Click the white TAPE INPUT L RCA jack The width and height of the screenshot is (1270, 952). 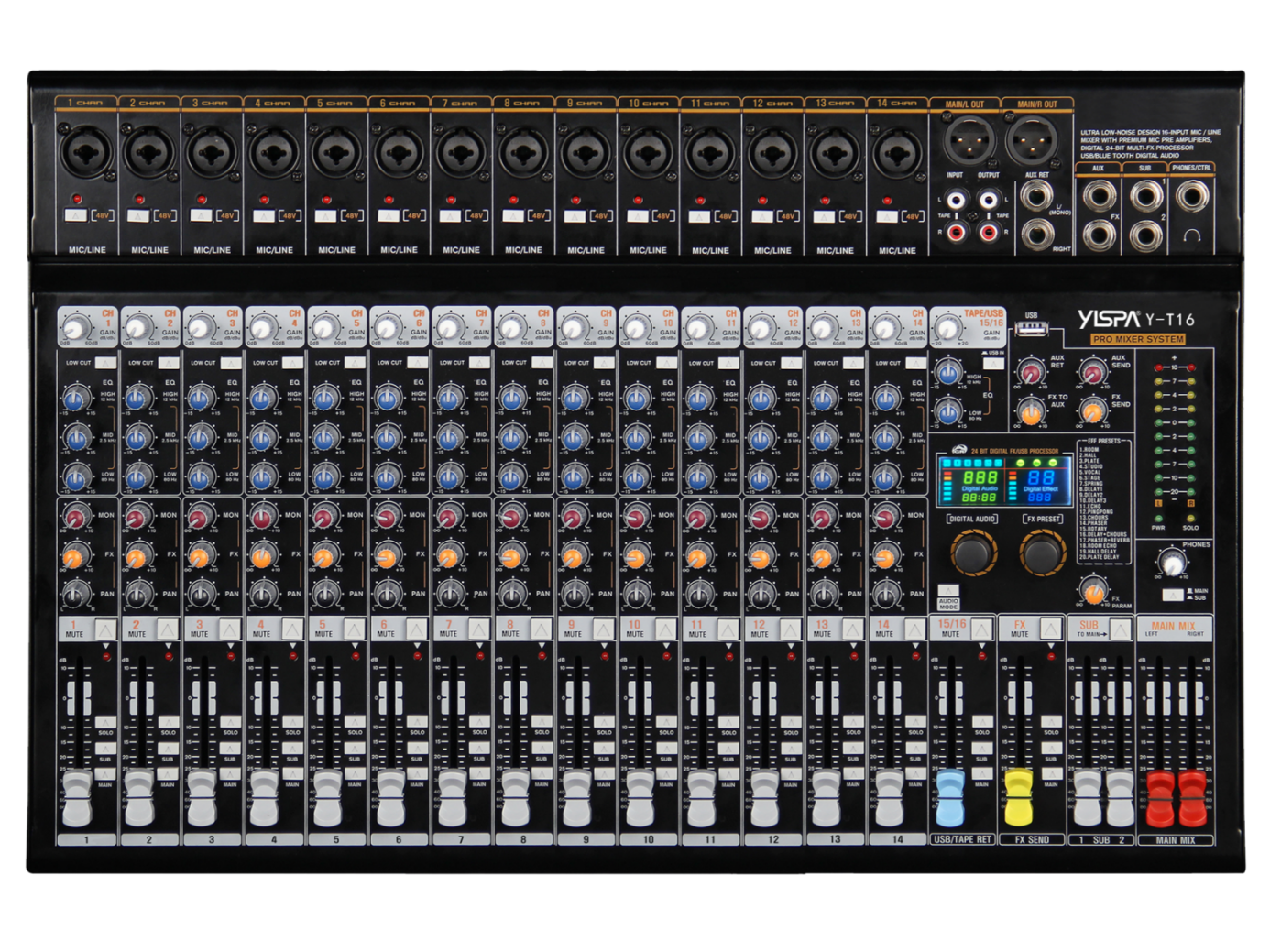[x=956, y=201]
